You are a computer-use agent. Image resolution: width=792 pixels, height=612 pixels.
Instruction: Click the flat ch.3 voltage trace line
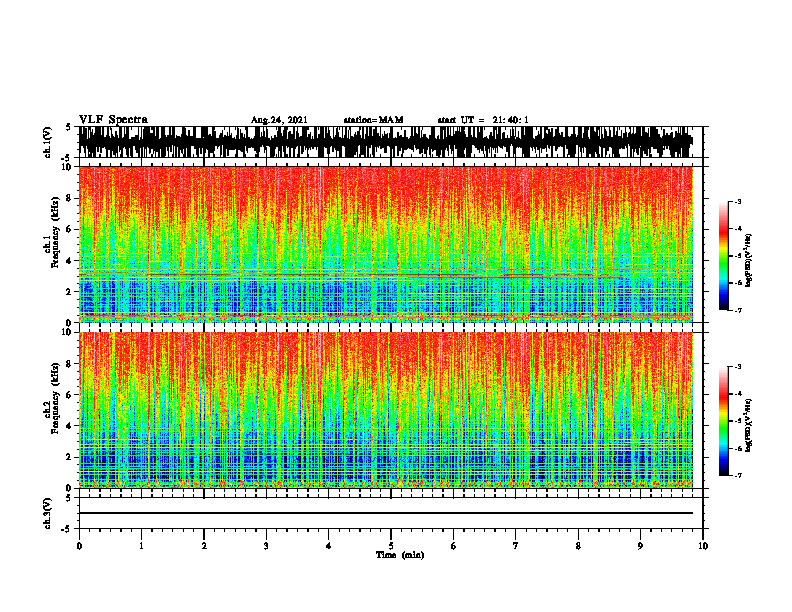pos(385,513)
